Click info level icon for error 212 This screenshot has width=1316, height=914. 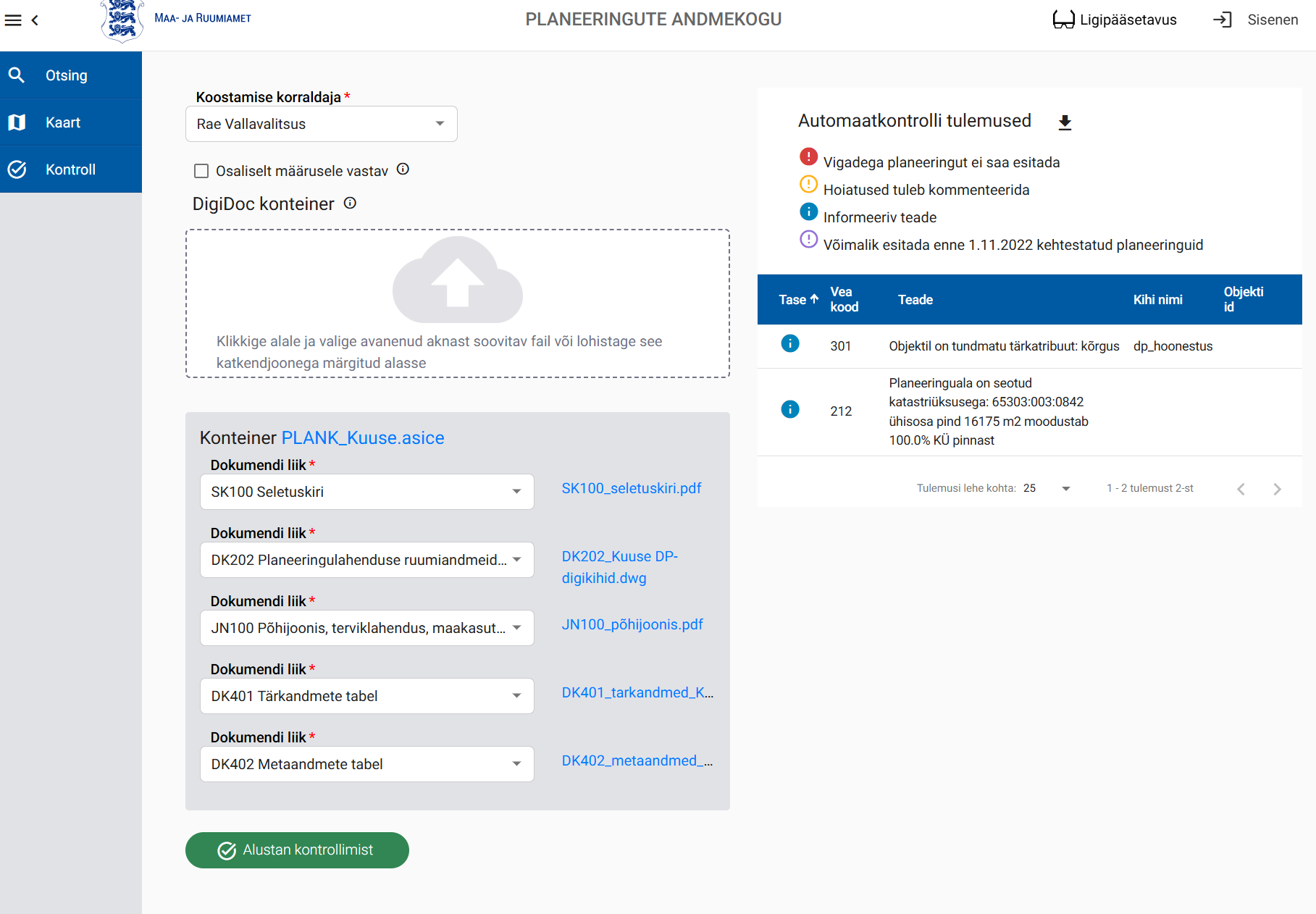point(789,410)
